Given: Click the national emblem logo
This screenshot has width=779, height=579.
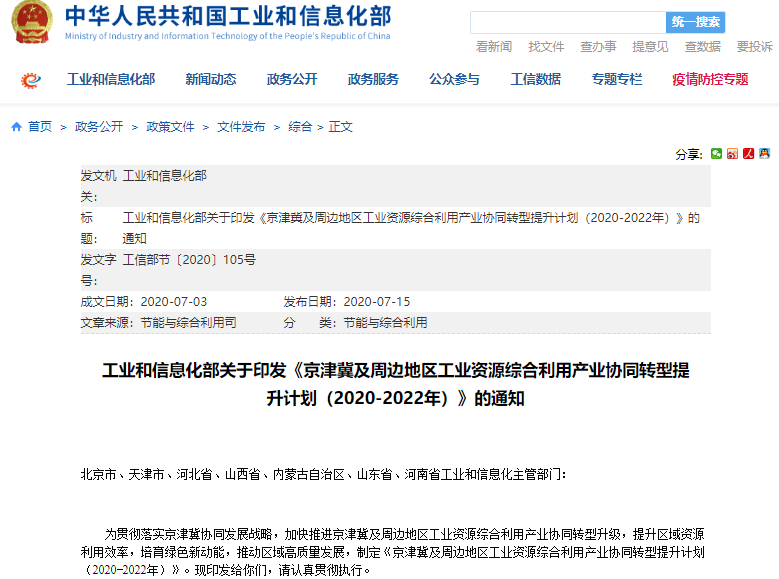Looking at the screenshot, I should (32, 22).
